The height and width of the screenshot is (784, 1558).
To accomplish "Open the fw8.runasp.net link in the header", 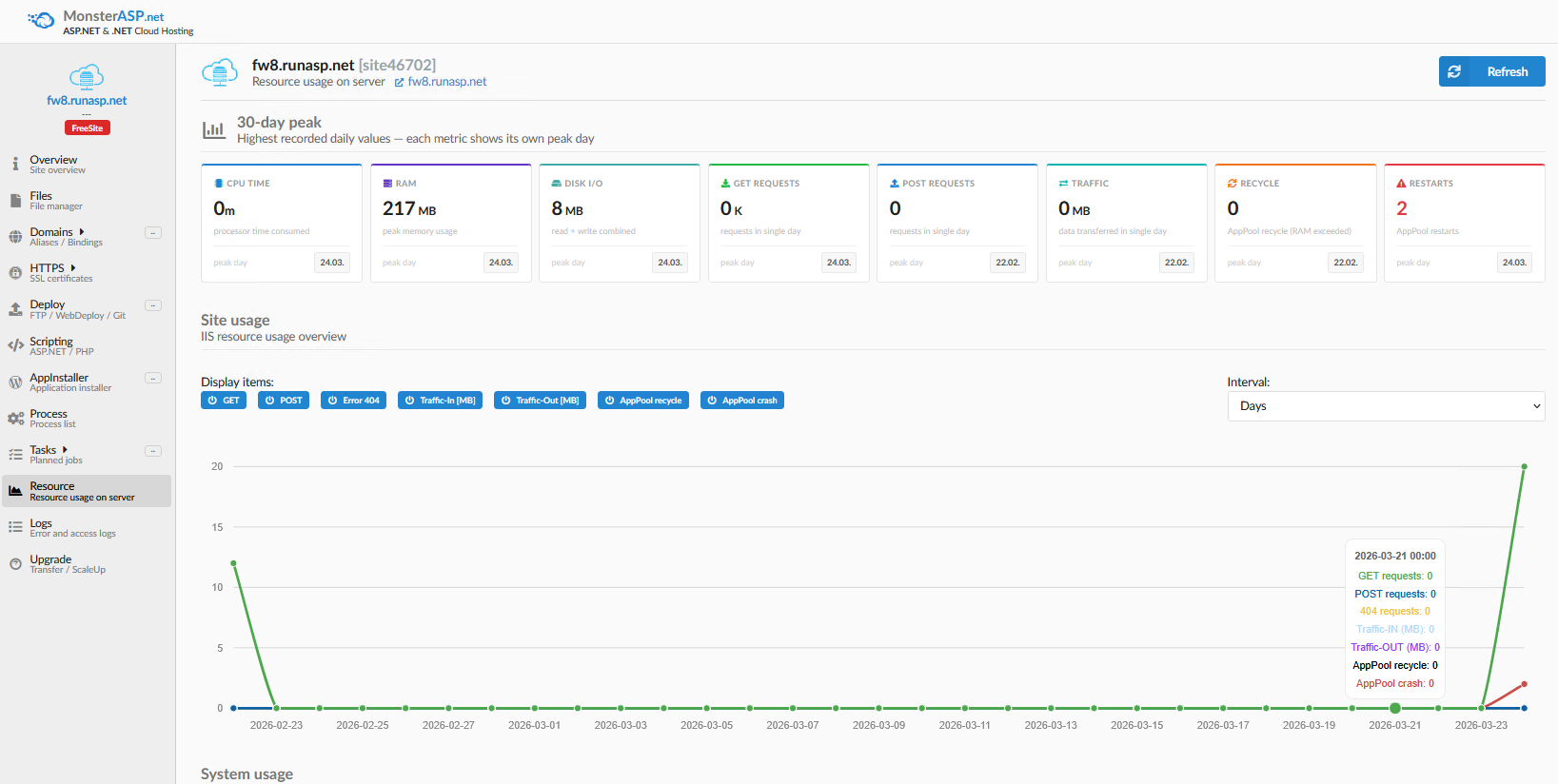I will click(x=446, y=82).
